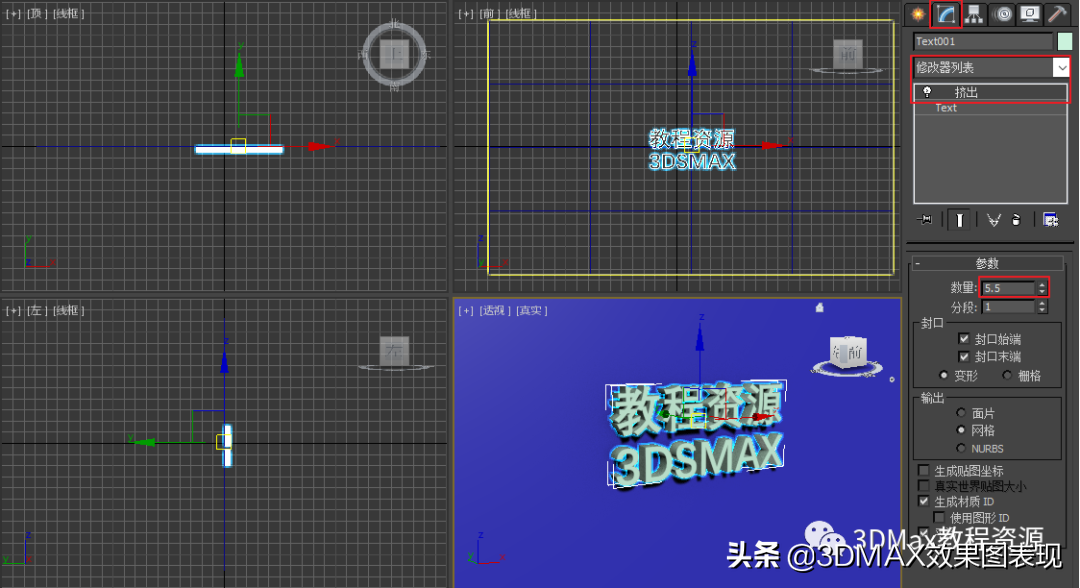Click the green Y-axis arrow in top viewport
The image size is (1080, 588).
pos(239,64)
